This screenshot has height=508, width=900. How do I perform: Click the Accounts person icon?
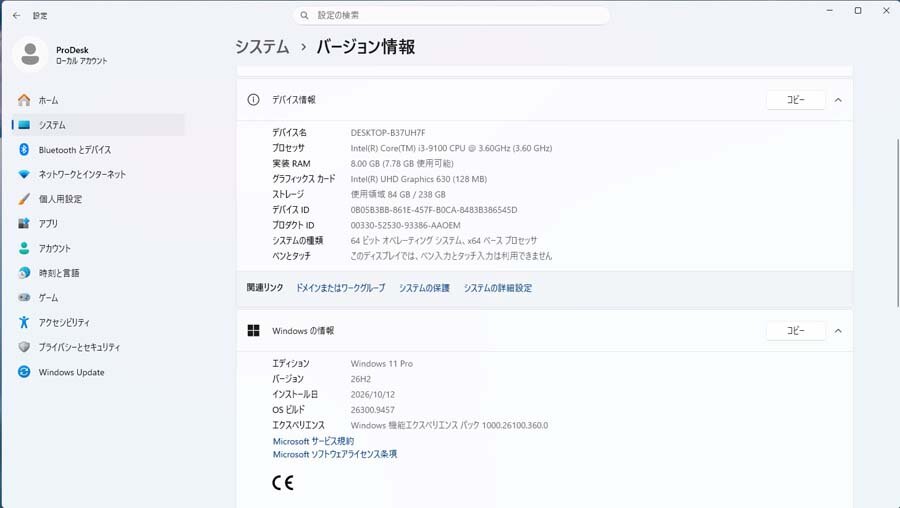pyautogui.click(x=24, y=248)
